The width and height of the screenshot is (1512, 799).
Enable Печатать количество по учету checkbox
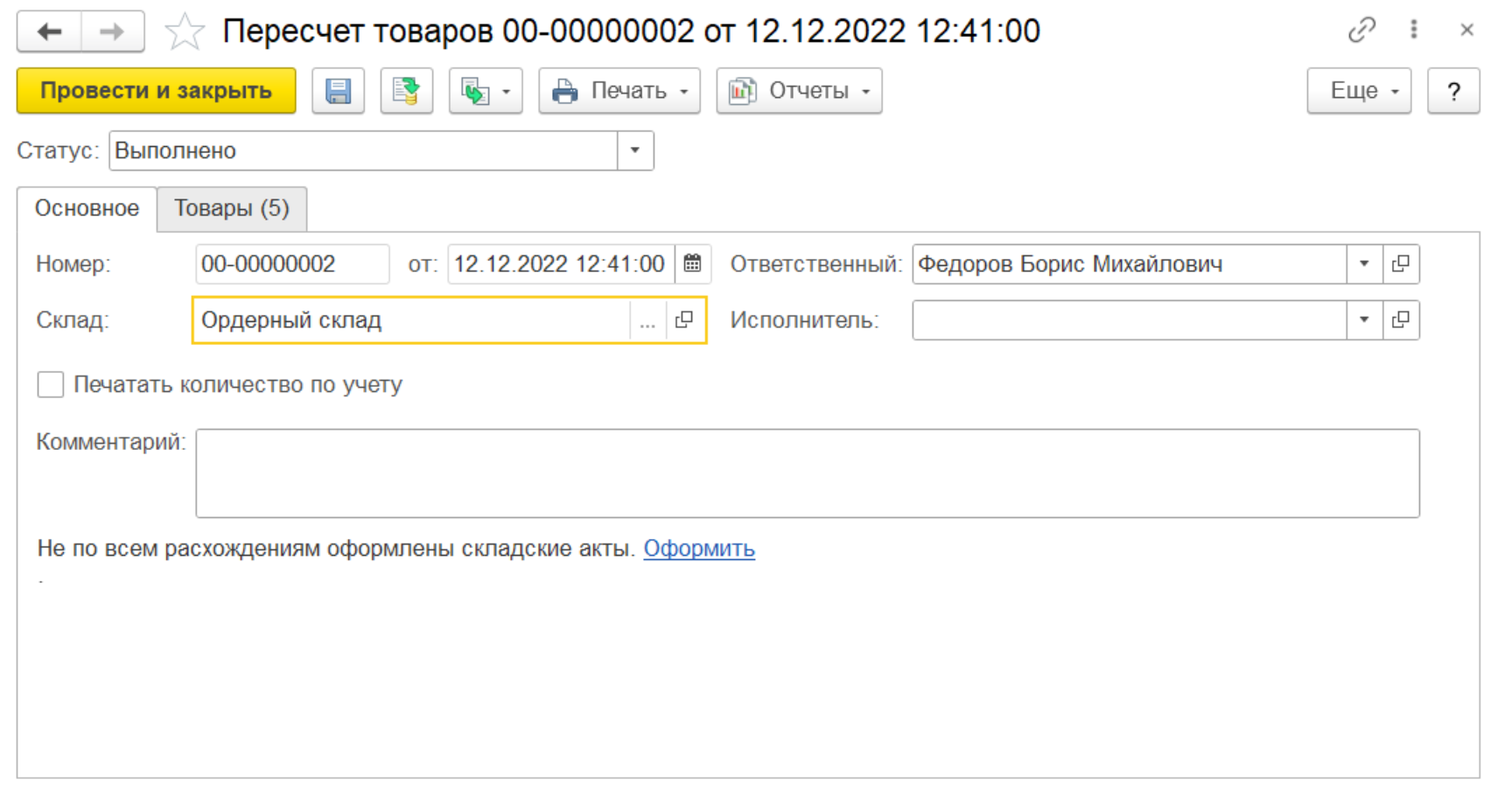pyautogui.click(x=51, y=384)
